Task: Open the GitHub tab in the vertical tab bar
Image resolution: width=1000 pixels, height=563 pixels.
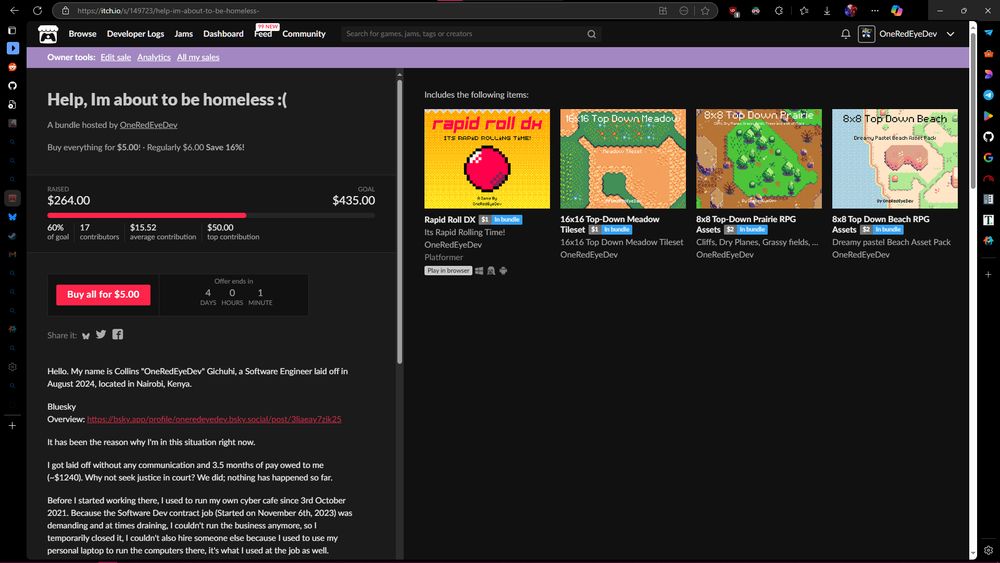Action: 12,85
